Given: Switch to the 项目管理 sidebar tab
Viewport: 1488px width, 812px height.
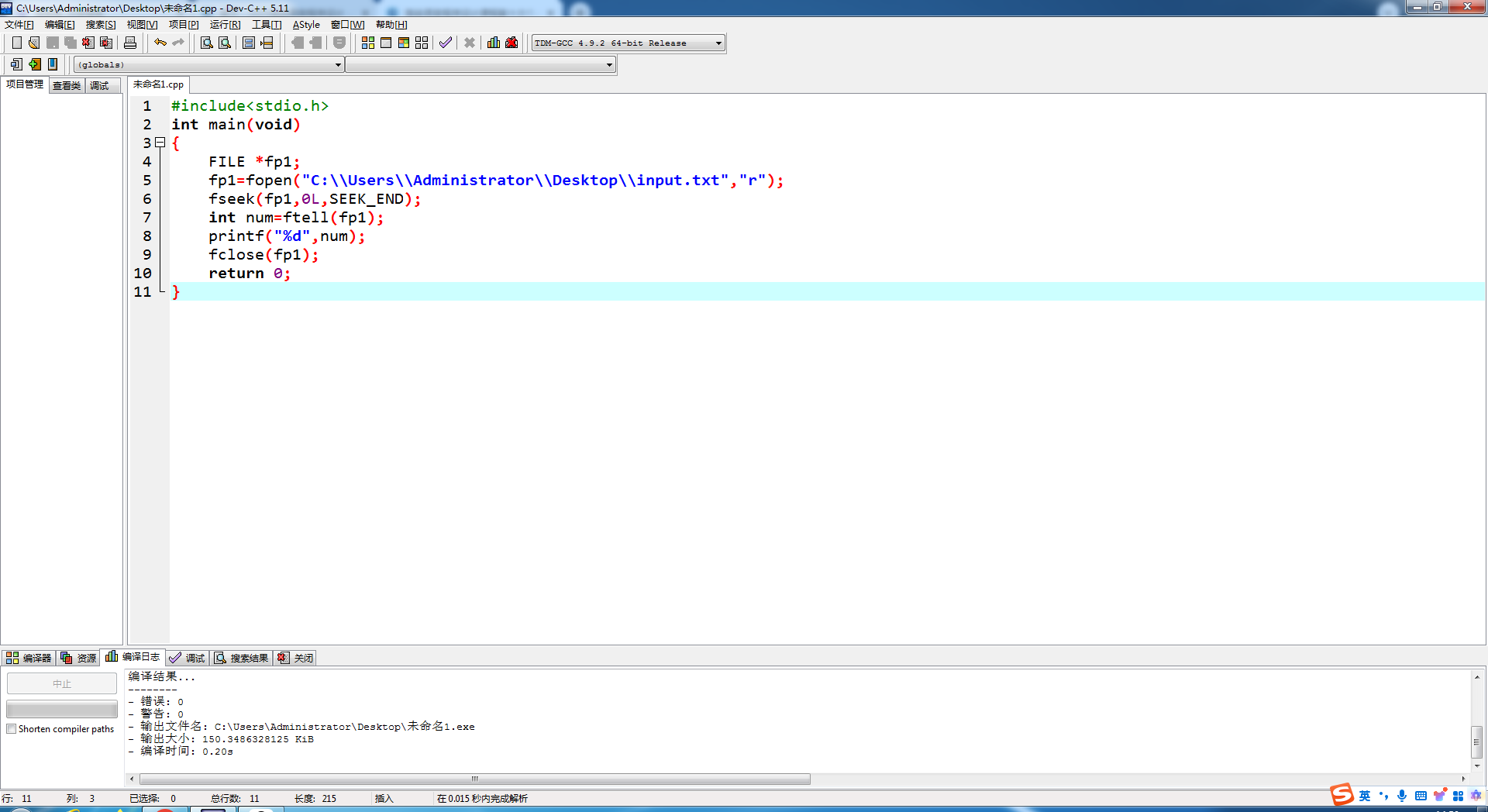Looking at the screenshot, I should pos(25,84).
